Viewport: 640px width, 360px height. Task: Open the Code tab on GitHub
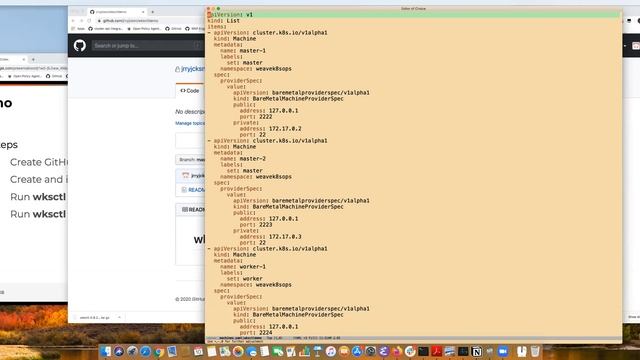tap(190, 91)
